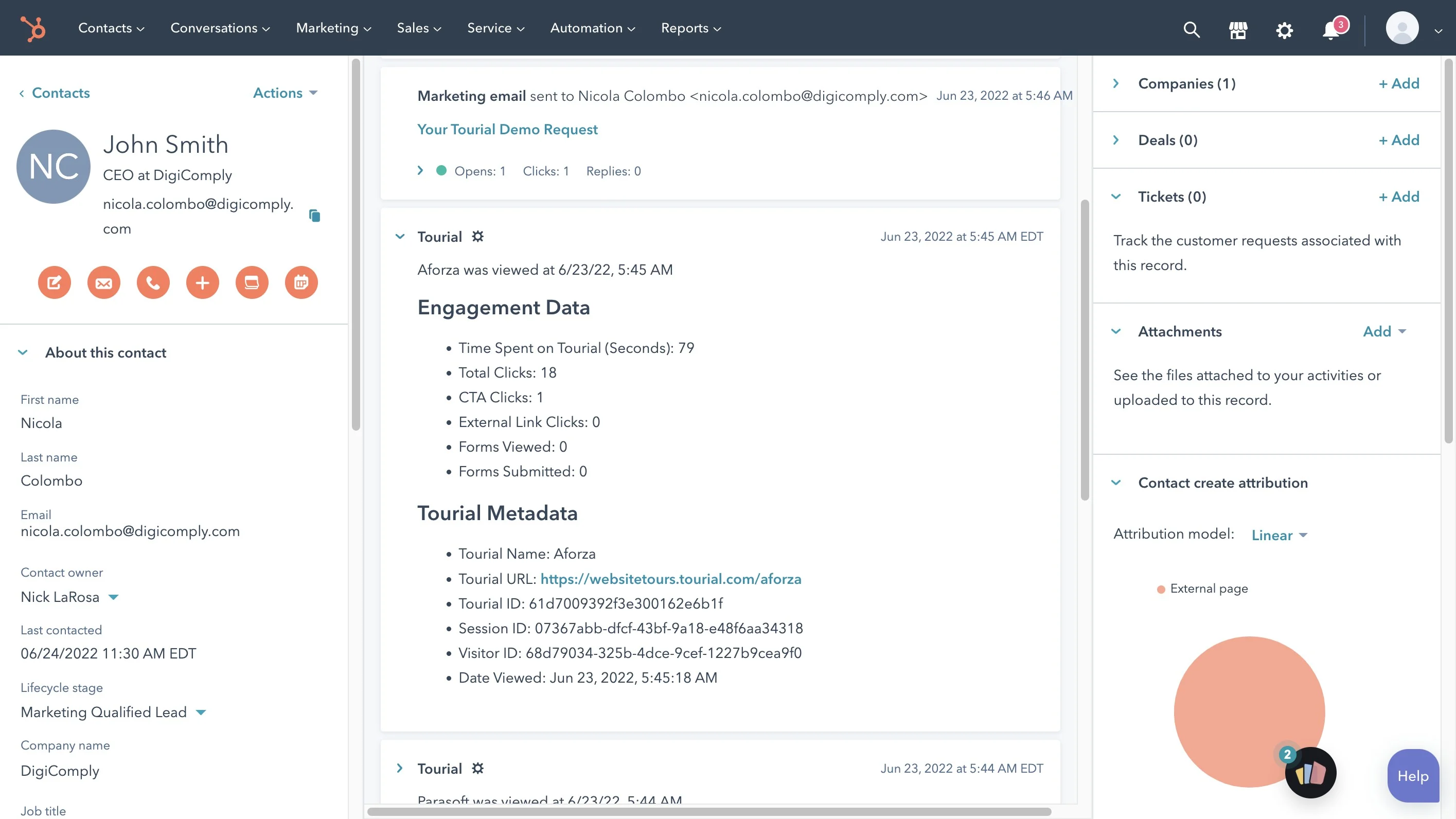Log activity with orange plus icon
Screen dimensions: 1456x819
(x=202, y=282)
